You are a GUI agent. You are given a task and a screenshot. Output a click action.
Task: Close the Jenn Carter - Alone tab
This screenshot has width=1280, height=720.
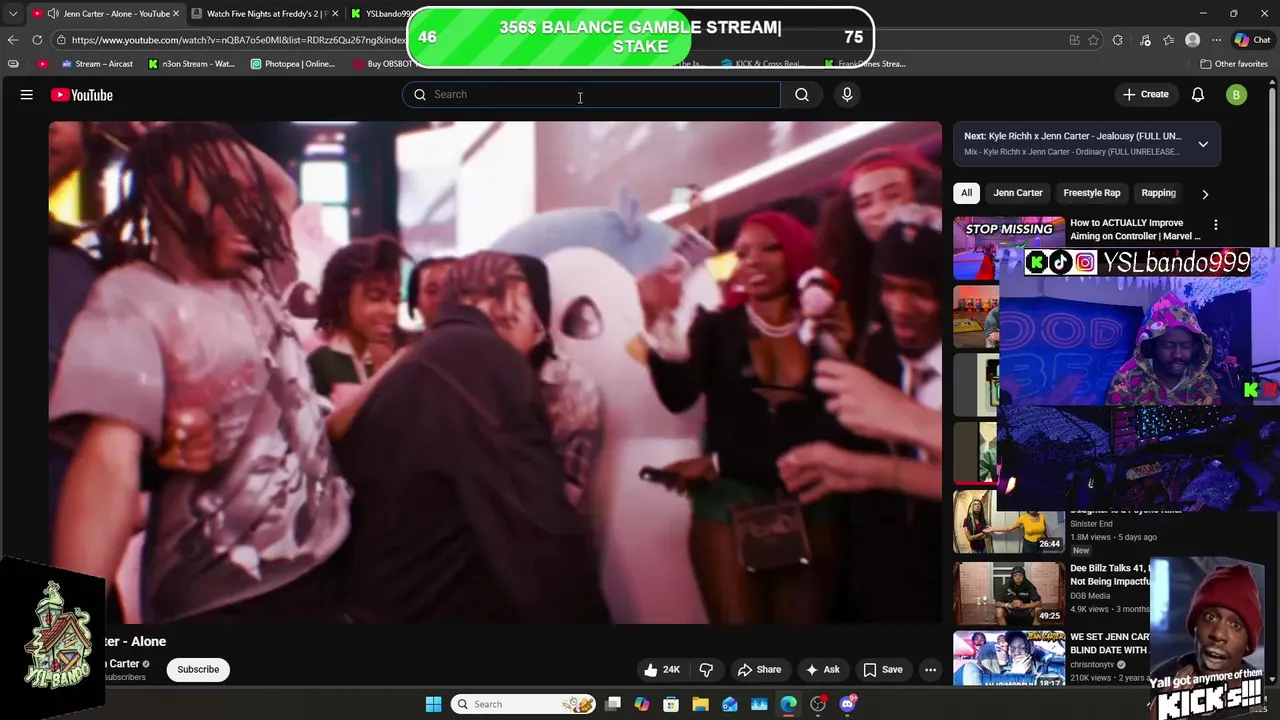pyautogui.click(x=176, y=14)
